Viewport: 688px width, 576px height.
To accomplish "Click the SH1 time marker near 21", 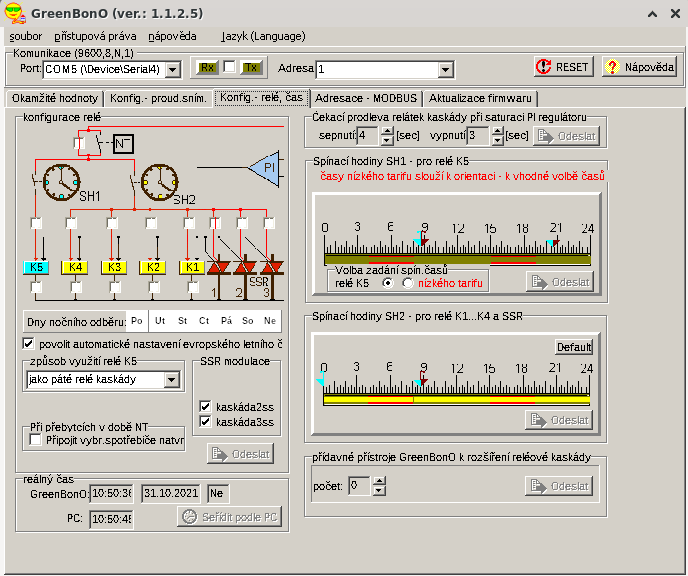I will (553, 243).
